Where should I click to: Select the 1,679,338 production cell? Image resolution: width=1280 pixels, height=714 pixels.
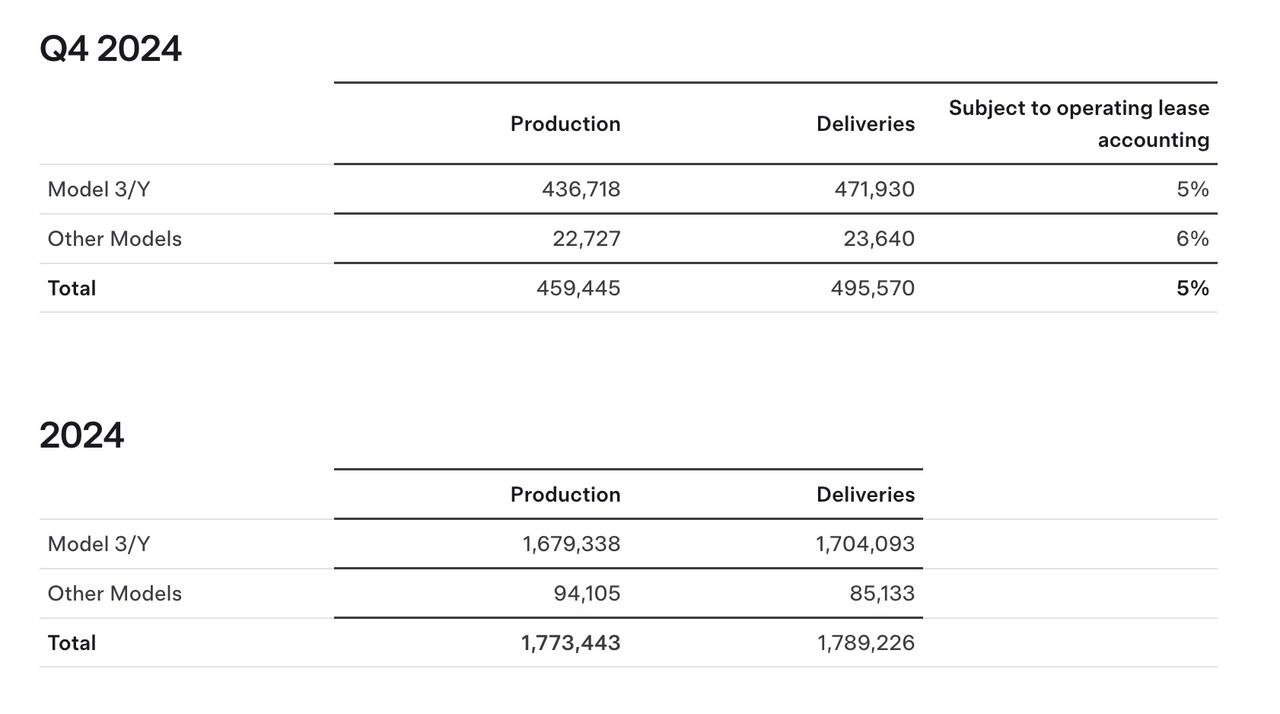(571, 544)
